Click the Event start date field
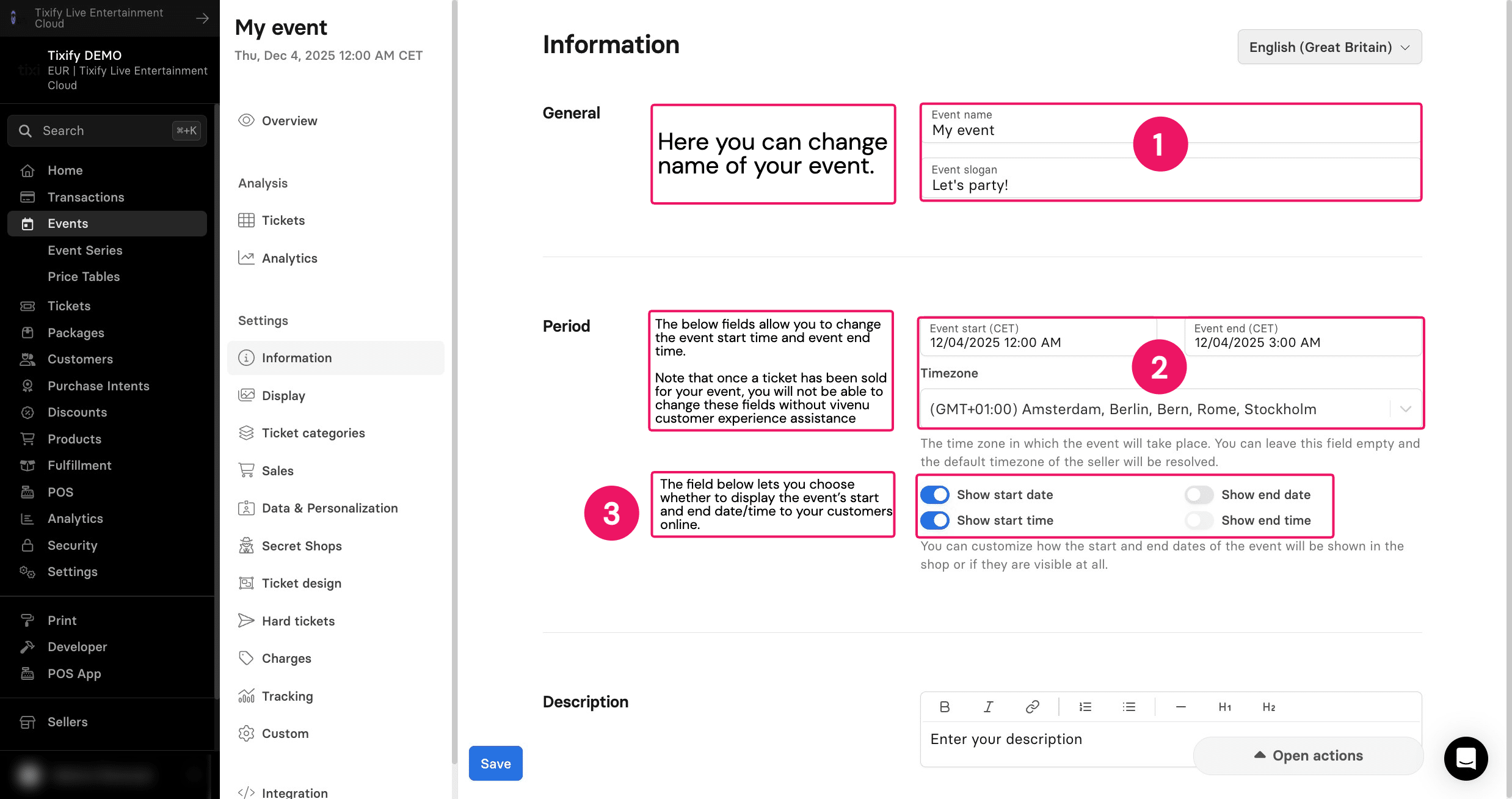 click(1039, 337)
